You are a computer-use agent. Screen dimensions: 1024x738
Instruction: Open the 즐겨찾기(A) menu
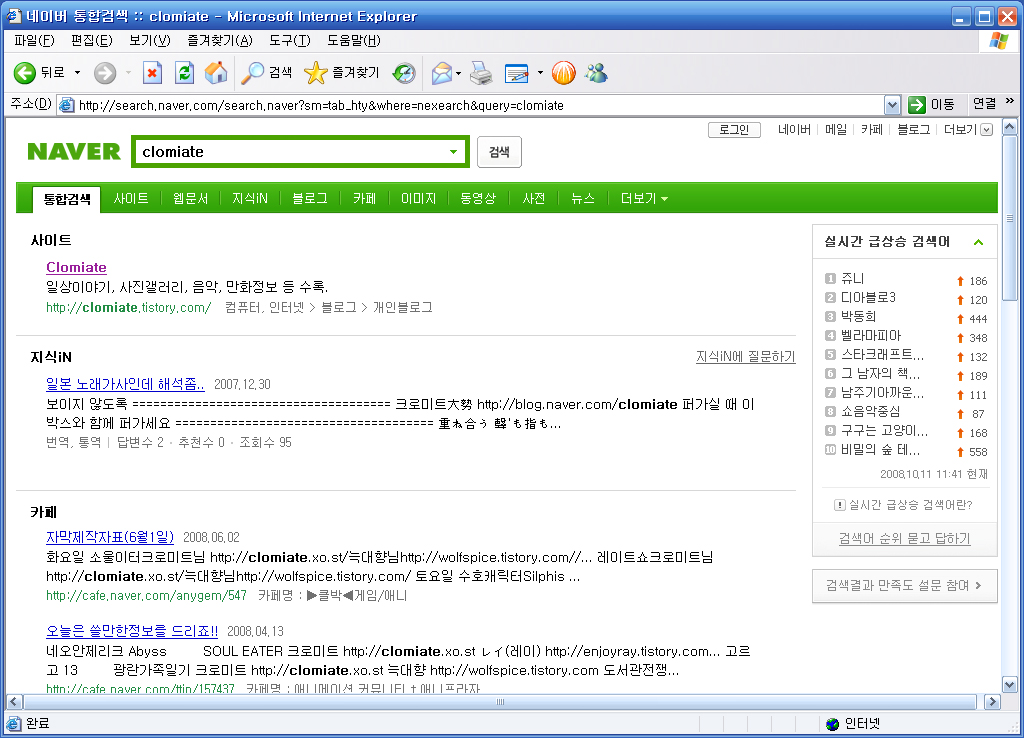(219, 40)
